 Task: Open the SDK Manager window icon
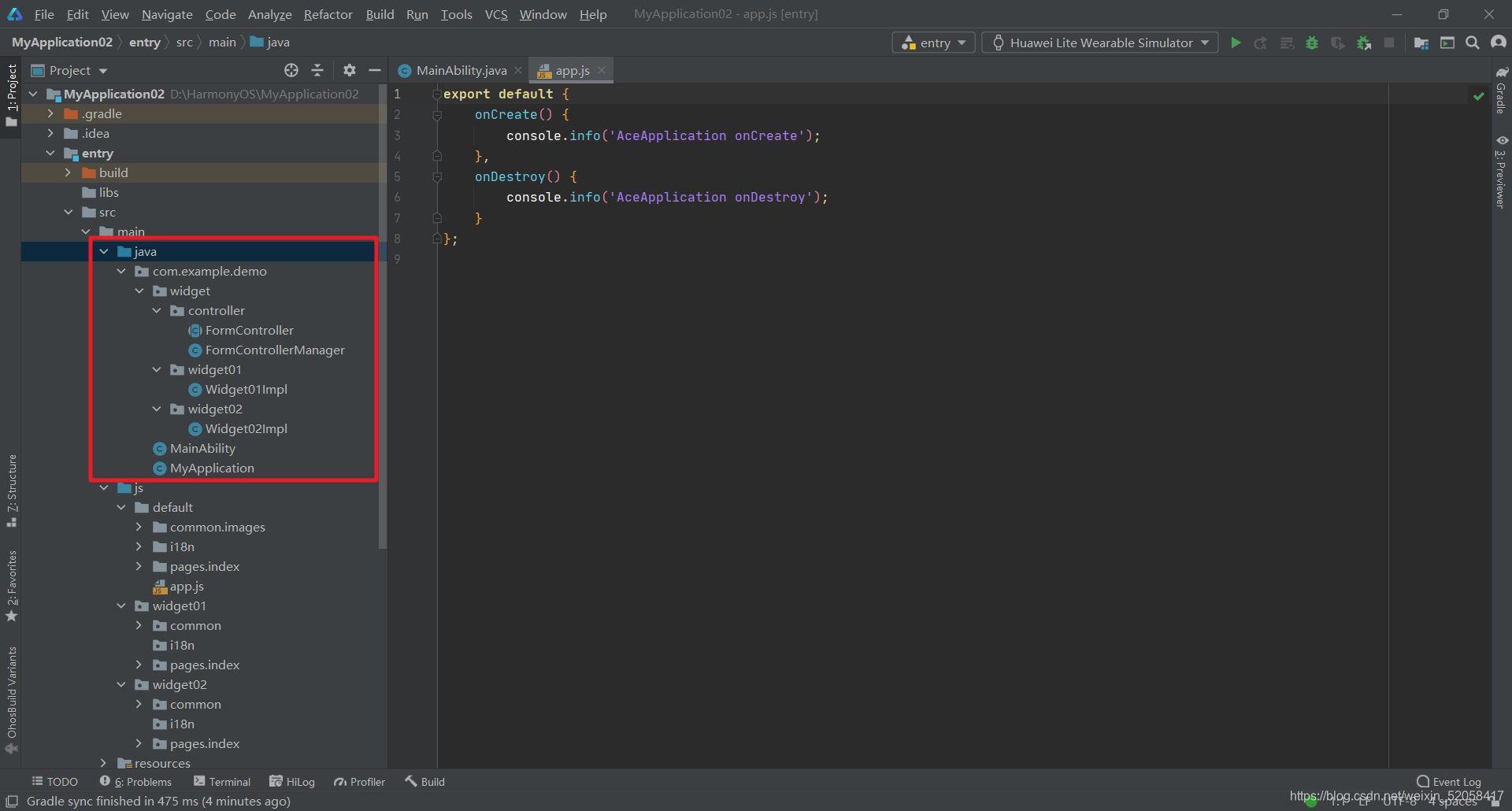pos(1447,43)
